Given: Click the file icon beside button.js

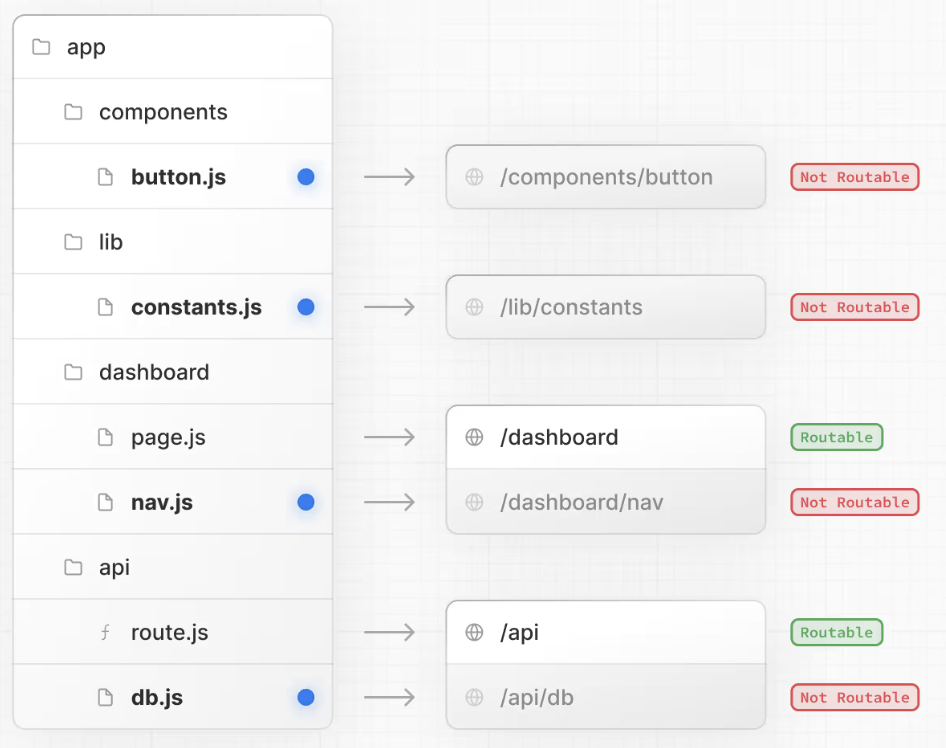Looking at the screenshot, I should coord(105,177).
